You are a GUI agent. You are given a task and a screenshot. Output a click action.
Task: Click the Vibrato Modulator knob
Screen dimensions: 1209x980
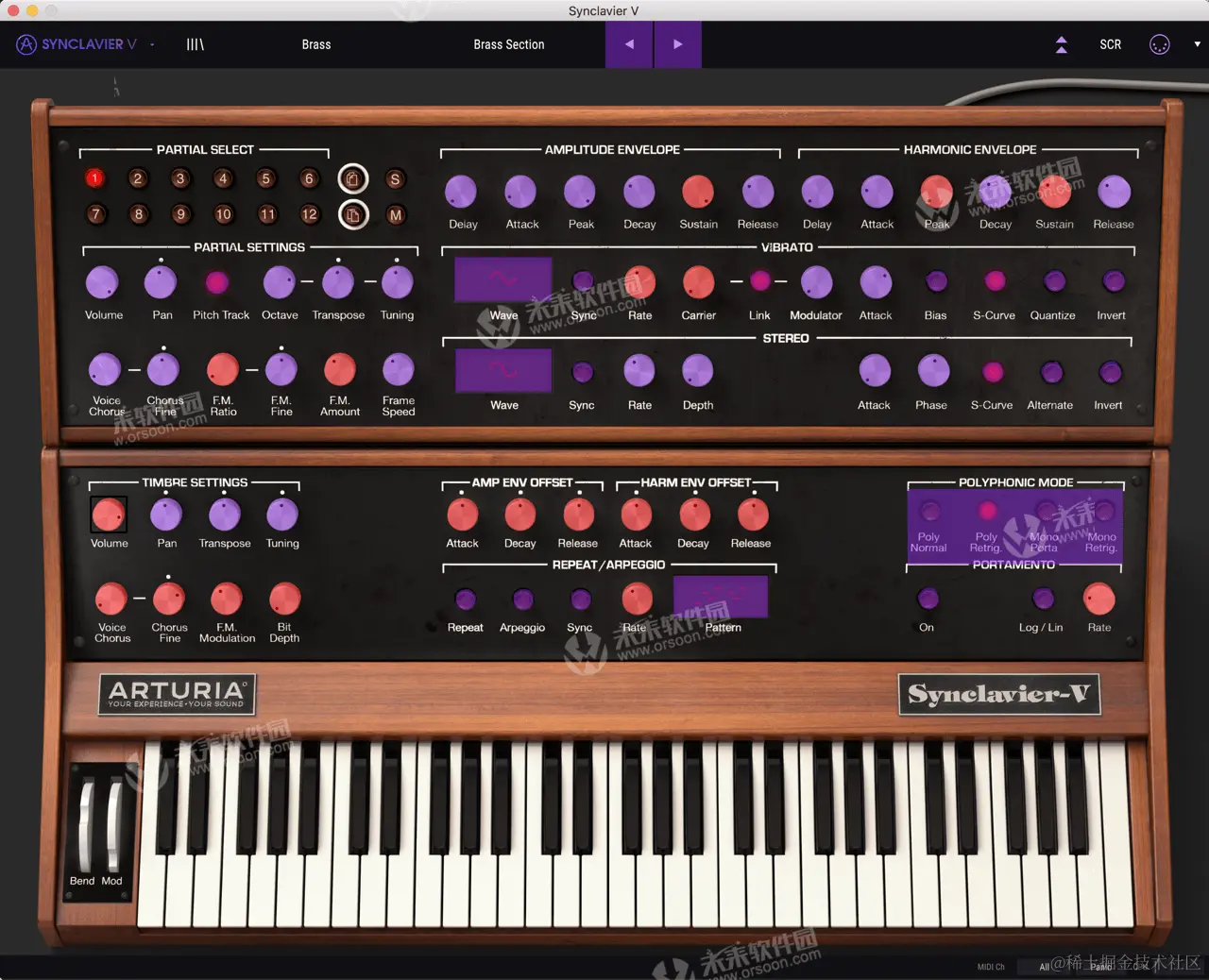[x=816, y=281]
